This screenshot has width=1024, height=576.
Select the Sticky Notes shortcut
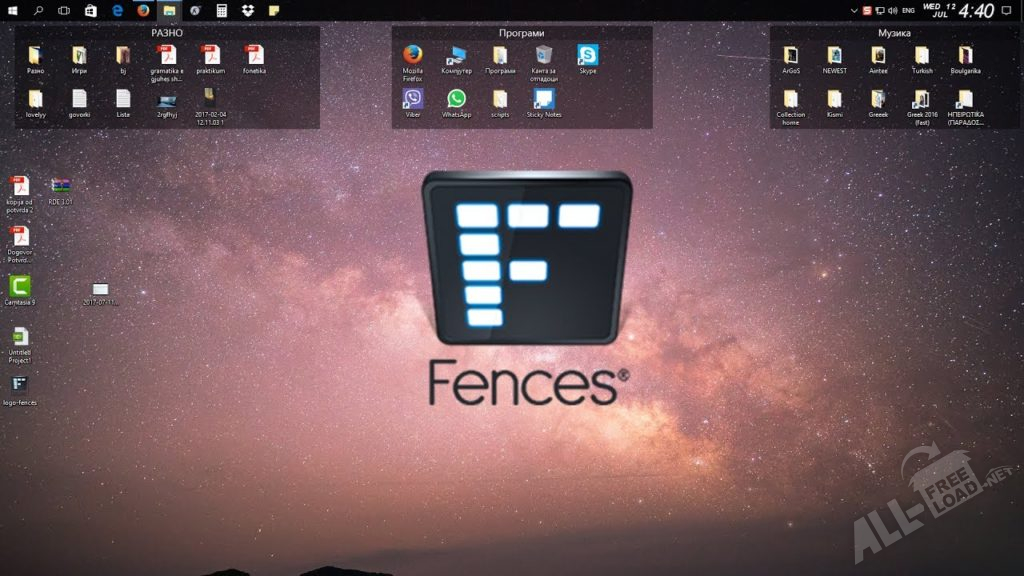pos(544,99)
